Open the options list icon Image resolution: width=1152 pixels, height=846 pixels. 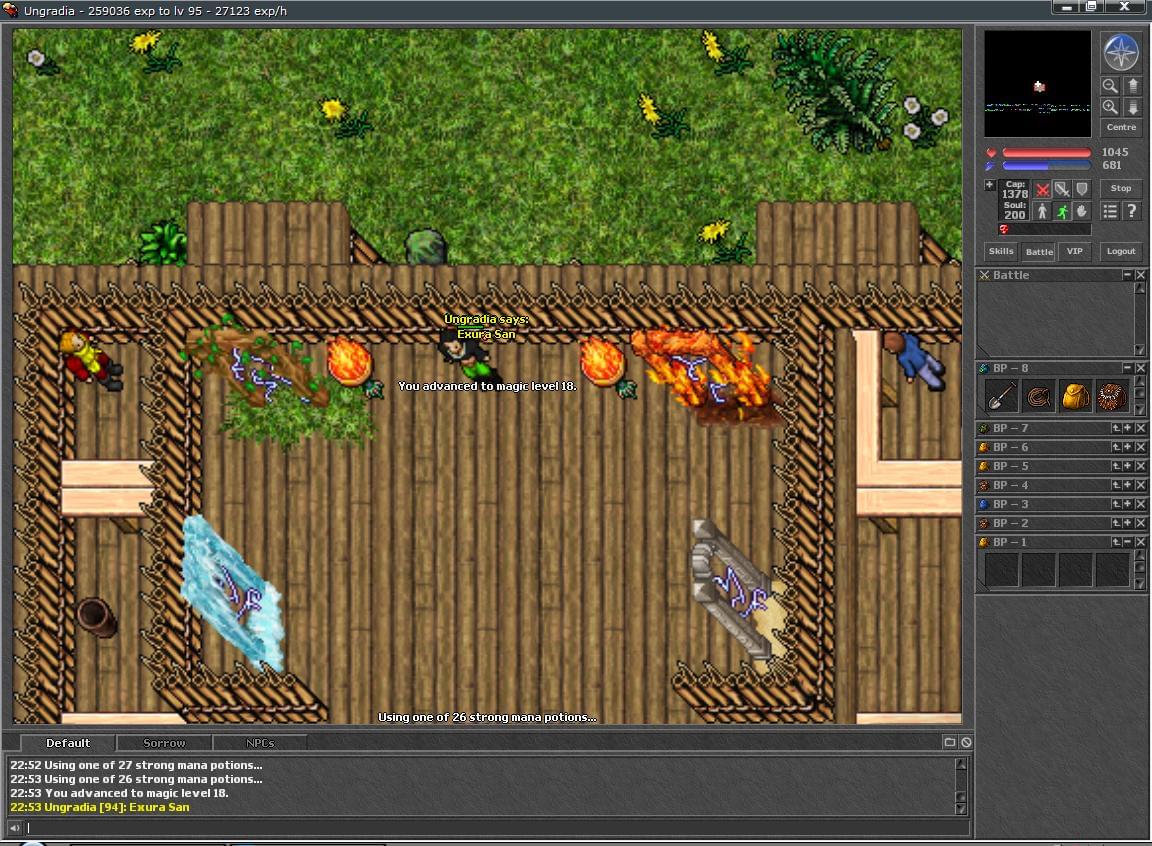[x=1110, y=212]
